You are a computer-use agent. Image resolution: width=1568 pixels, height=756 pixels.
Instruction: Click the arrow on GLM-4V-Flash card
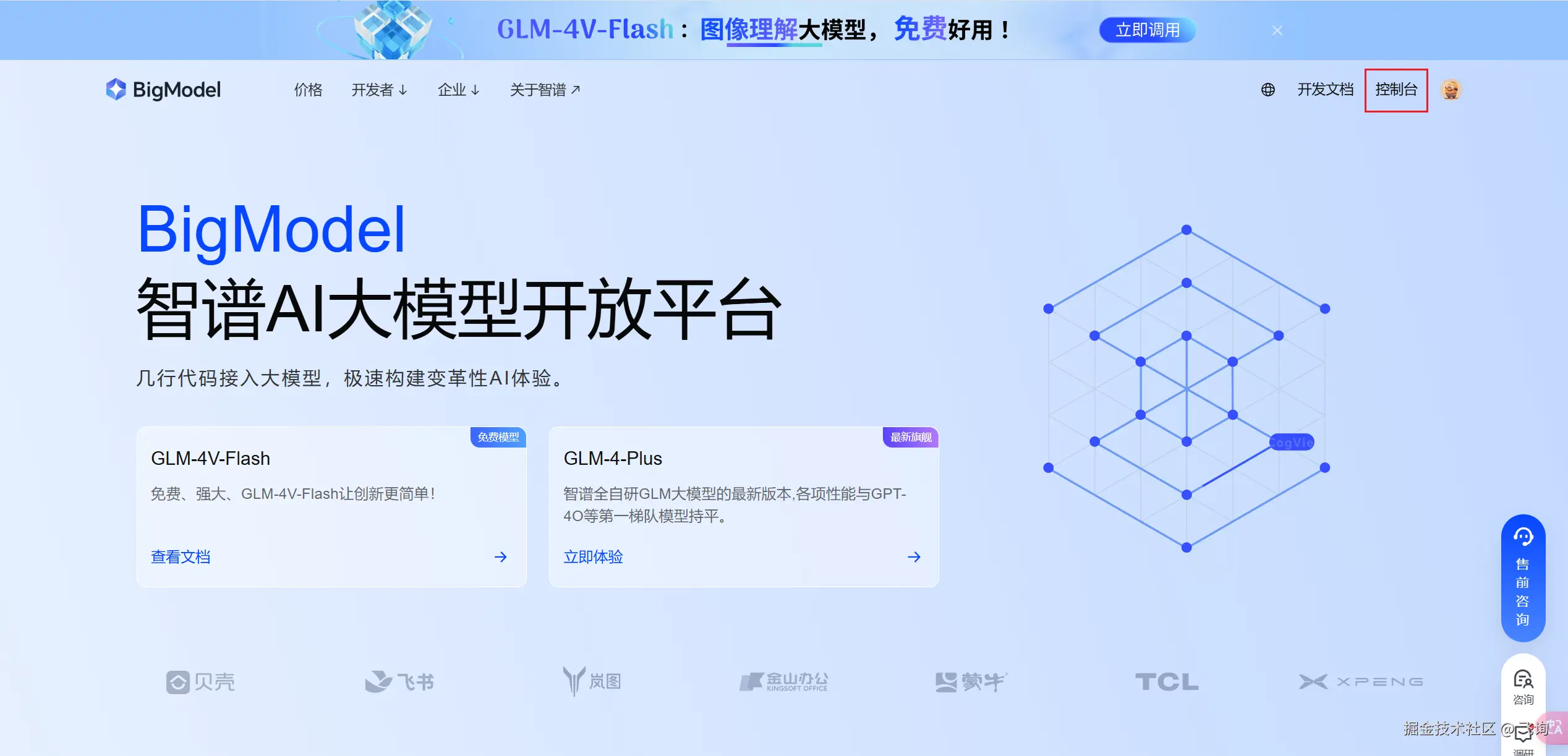tap(501, 557)
